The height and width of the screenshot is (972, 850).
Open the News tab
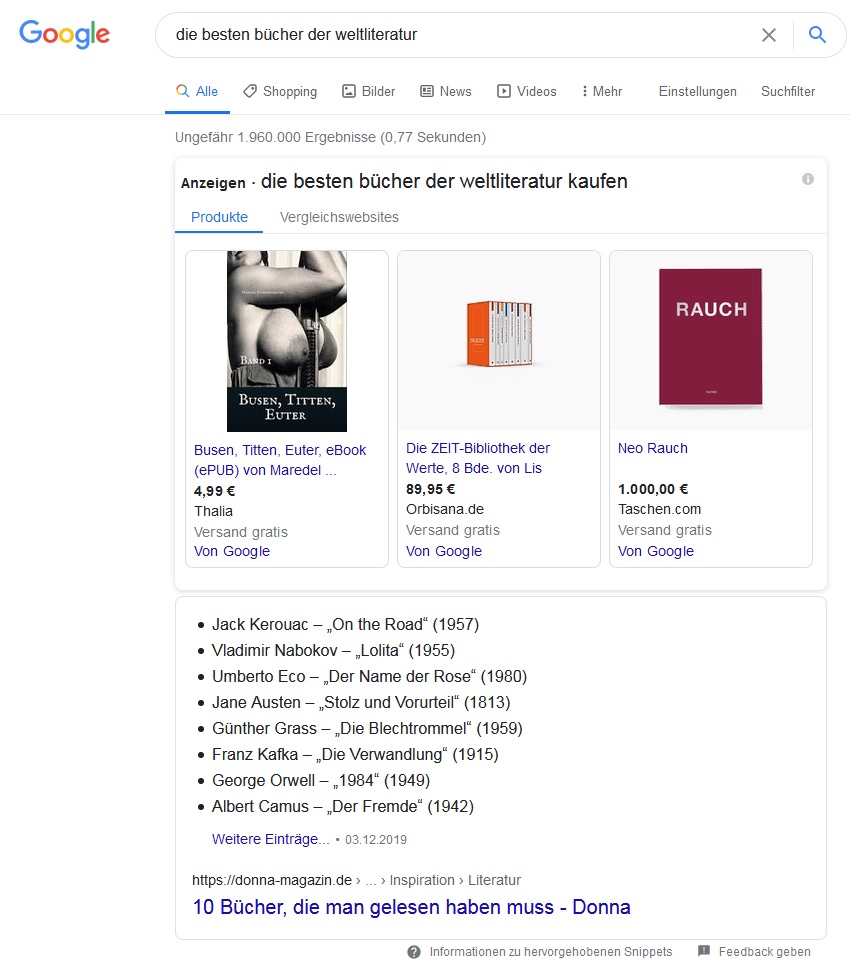pos(445,91)
